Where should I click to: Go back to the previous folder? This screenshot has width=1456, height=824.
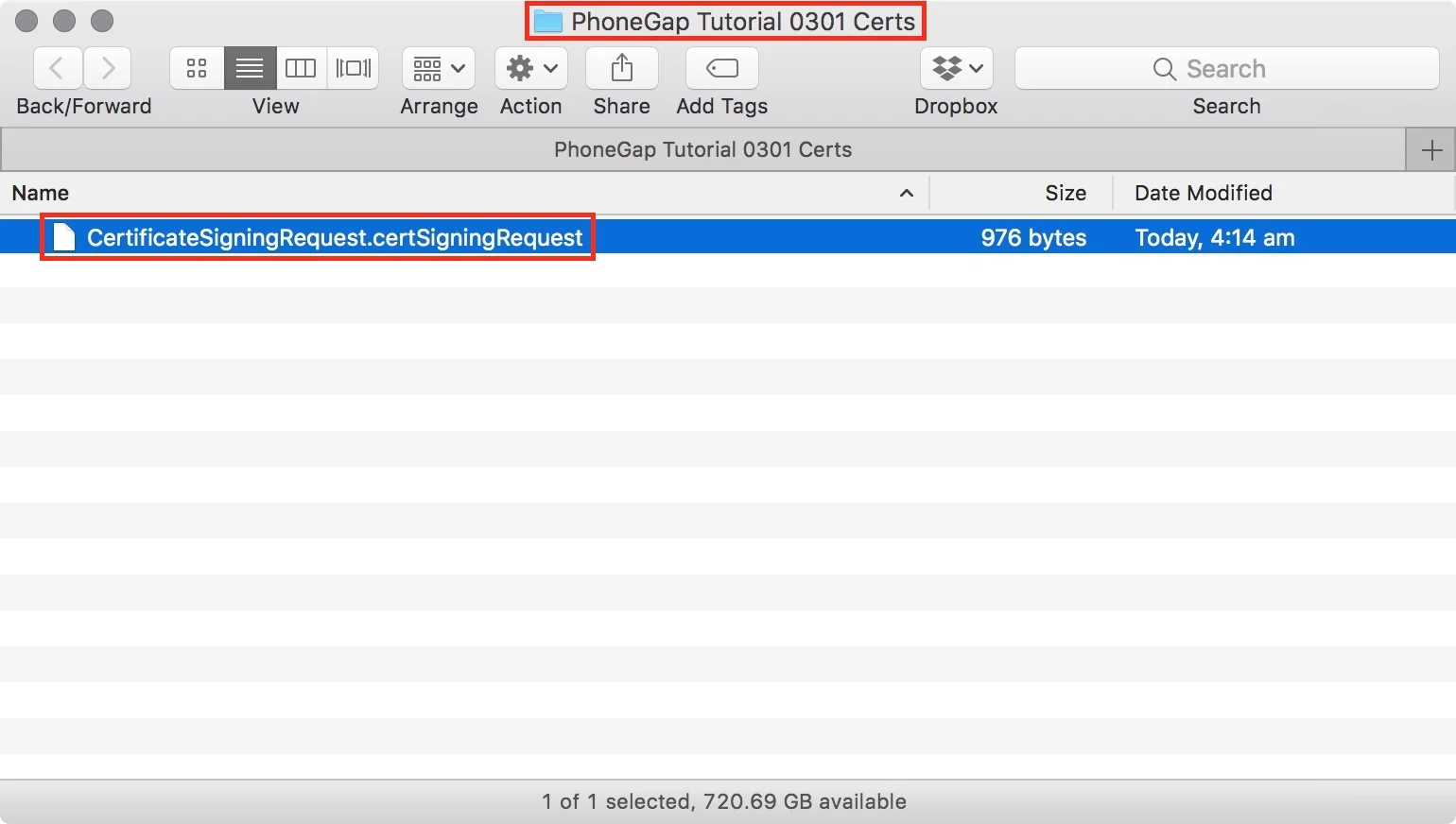58,68
